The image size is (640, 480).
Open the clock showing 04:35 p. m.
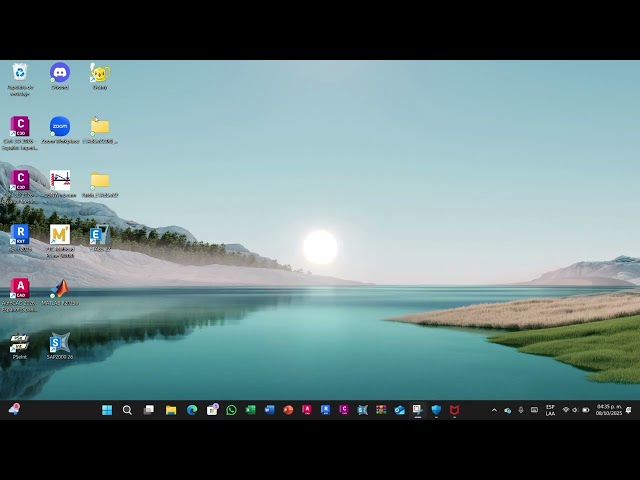point(609,410)
